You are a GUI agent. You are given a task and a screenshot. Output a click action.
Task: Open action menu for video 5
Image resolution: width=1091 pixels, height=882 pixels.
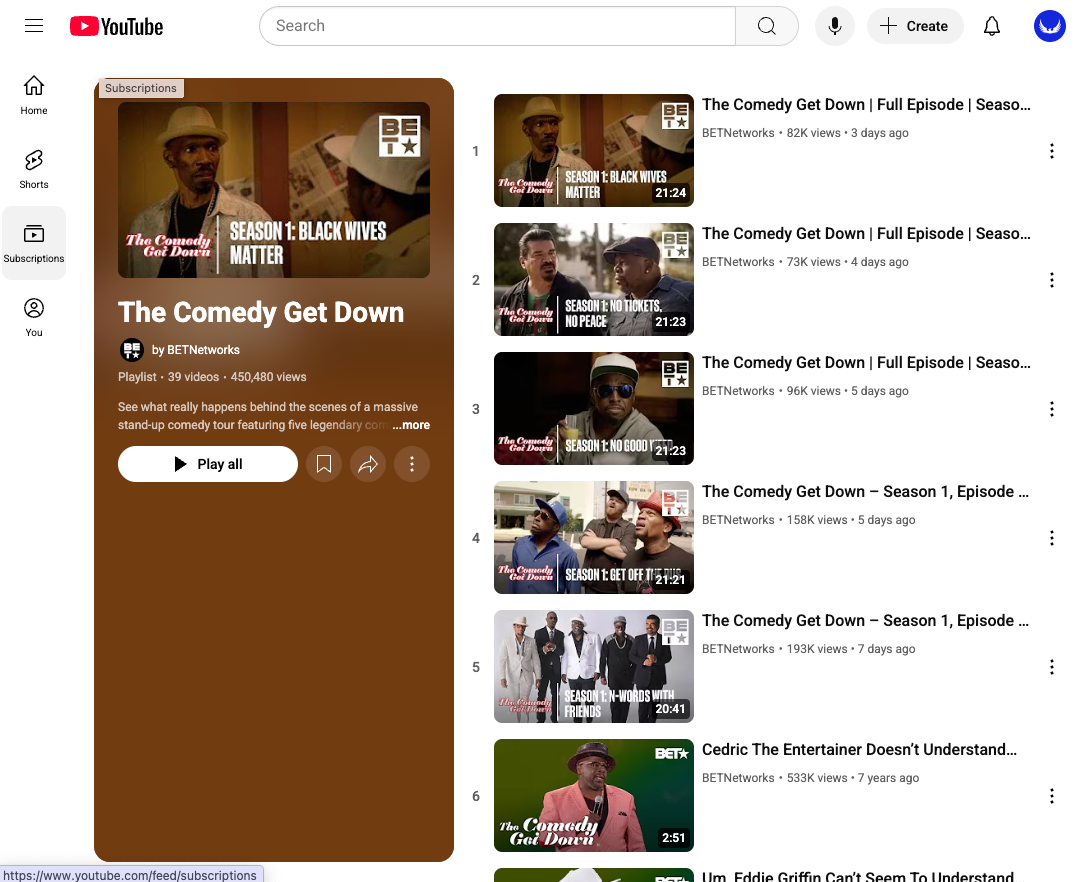point(1051,667)
